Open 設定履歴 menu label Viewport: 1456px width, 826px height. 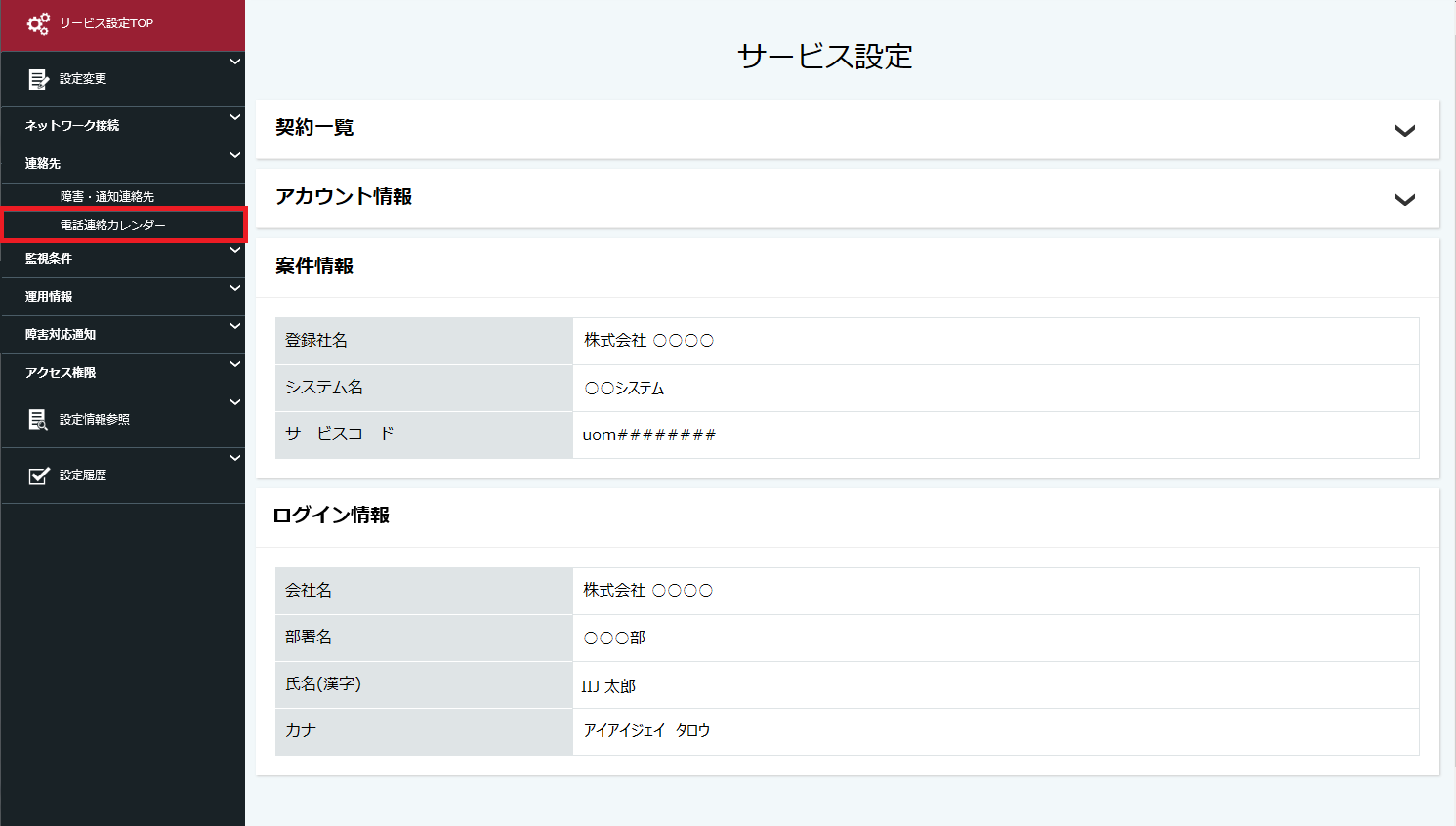pos(83,475)
